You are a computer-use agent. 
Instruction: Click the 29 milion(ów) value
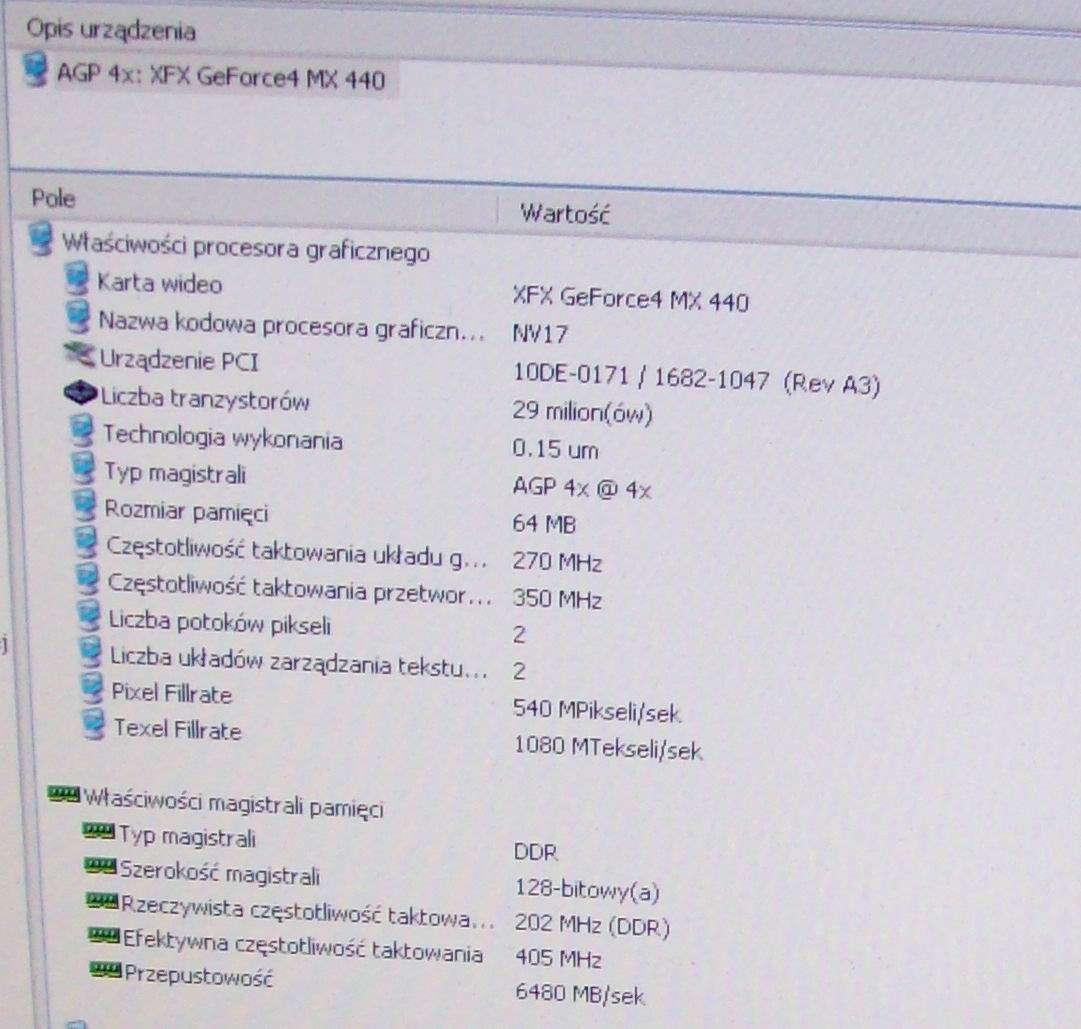click(582, 411)
